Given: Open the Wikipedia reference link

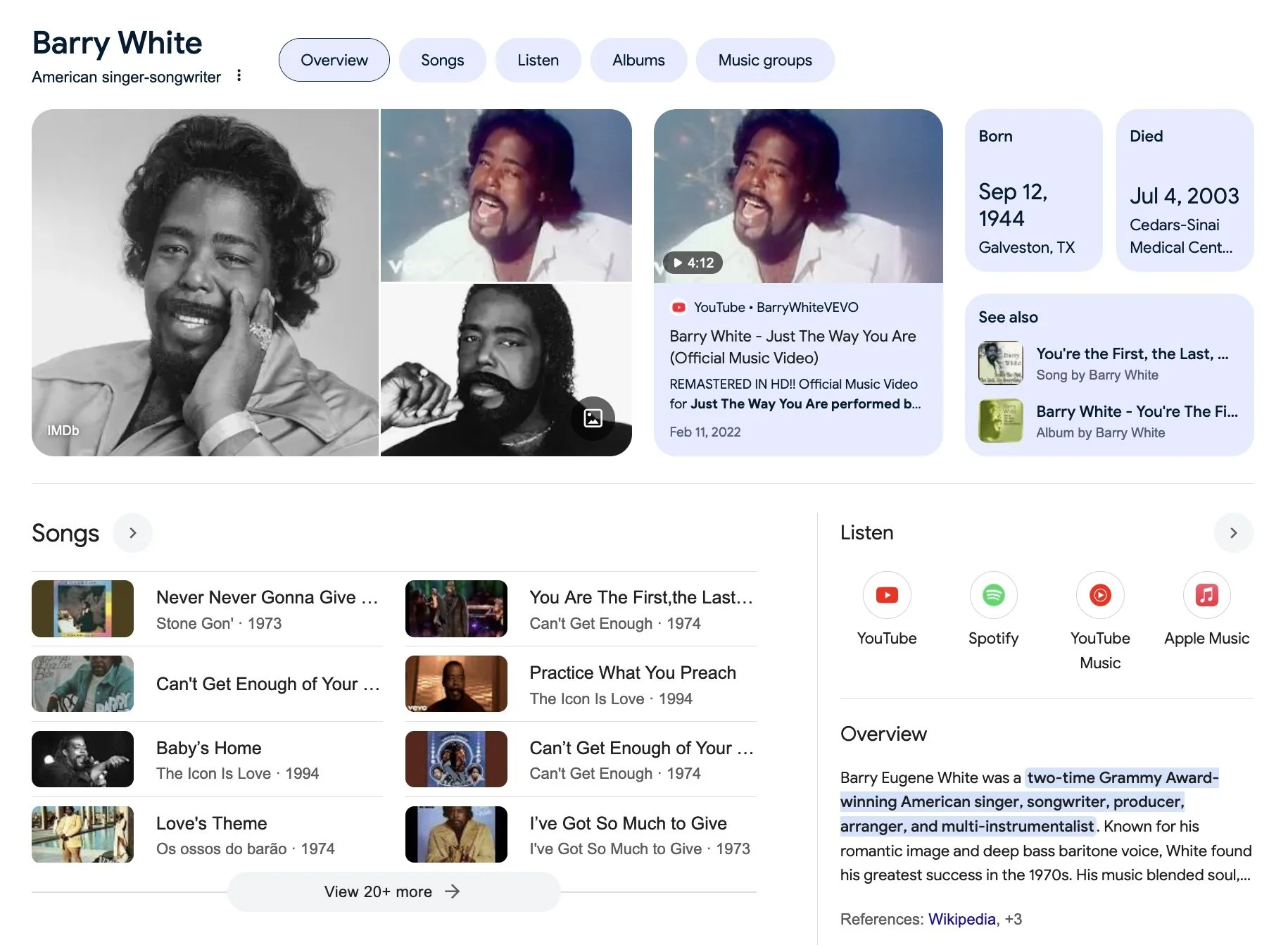Looking at the screenshot, I should 961,919.
